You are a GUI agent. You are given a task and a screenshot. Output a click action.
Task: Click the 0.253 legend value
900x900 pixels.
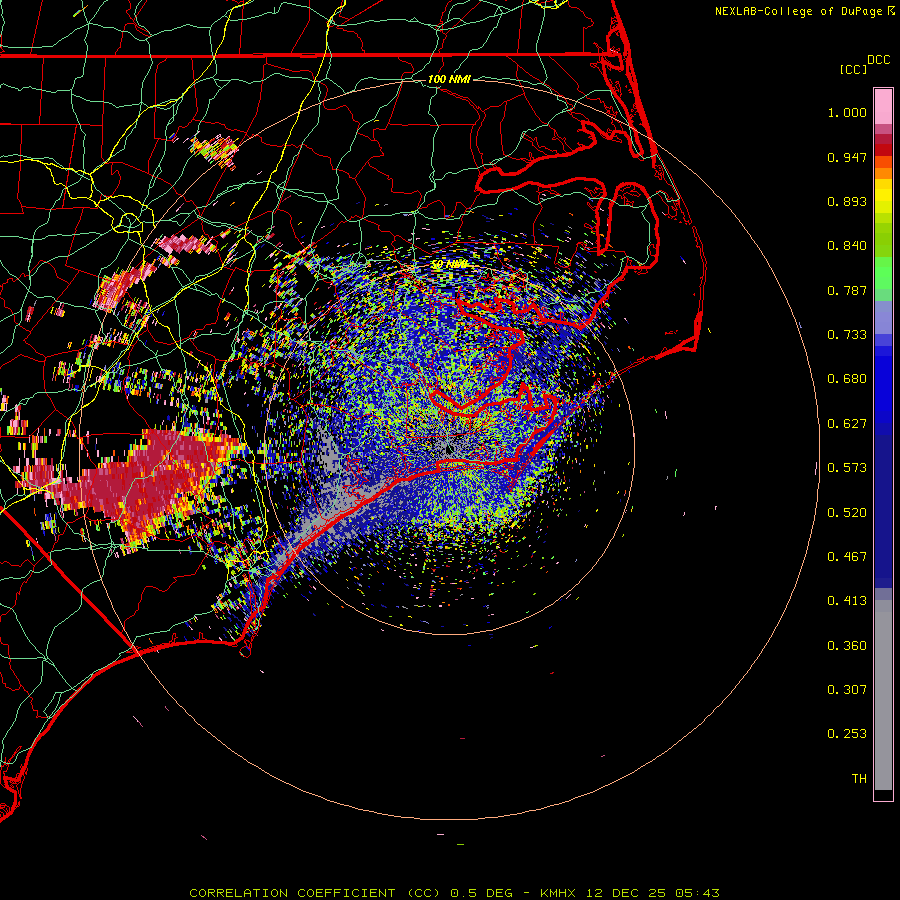pos(847,734)
